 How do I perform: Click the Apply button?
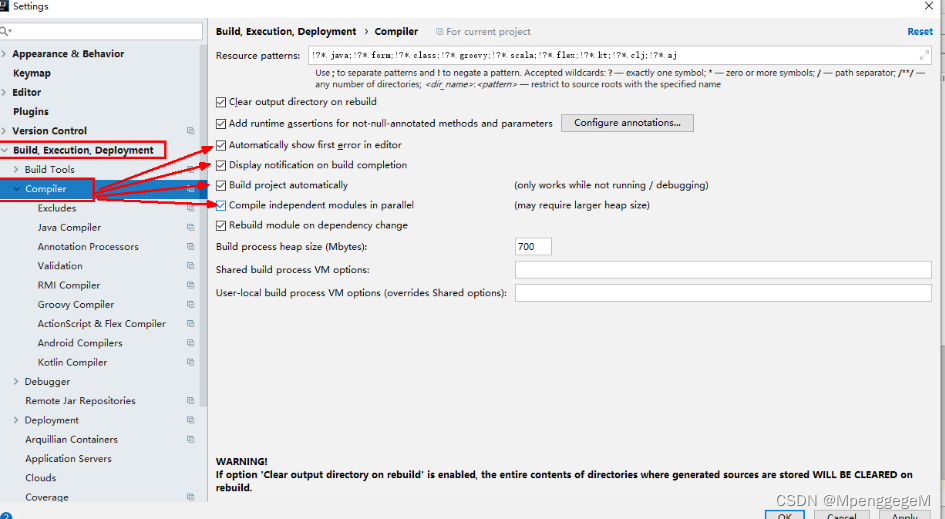pos(905,515)
